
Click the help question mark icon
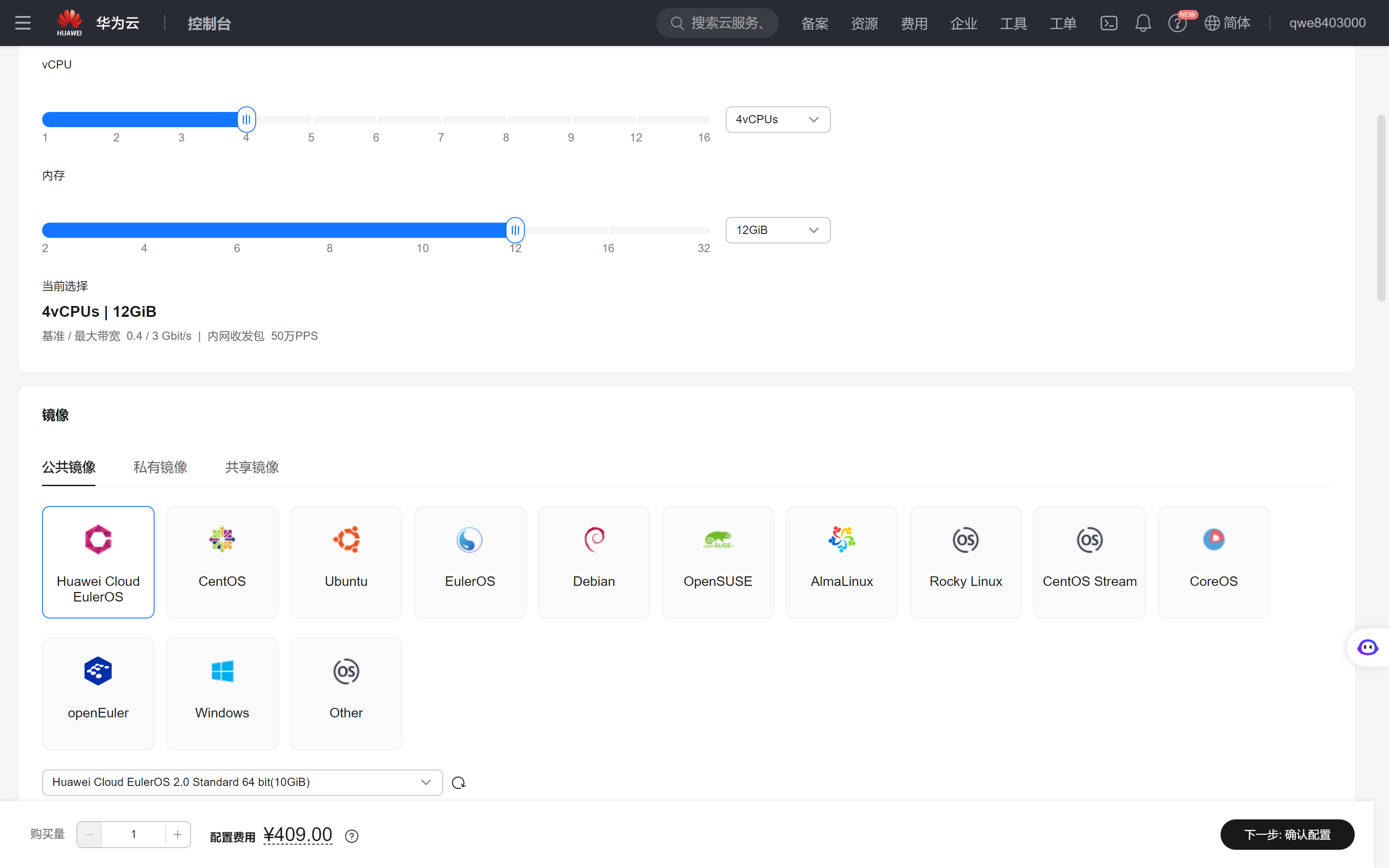pyautogui.click(x=1177, y=23)
